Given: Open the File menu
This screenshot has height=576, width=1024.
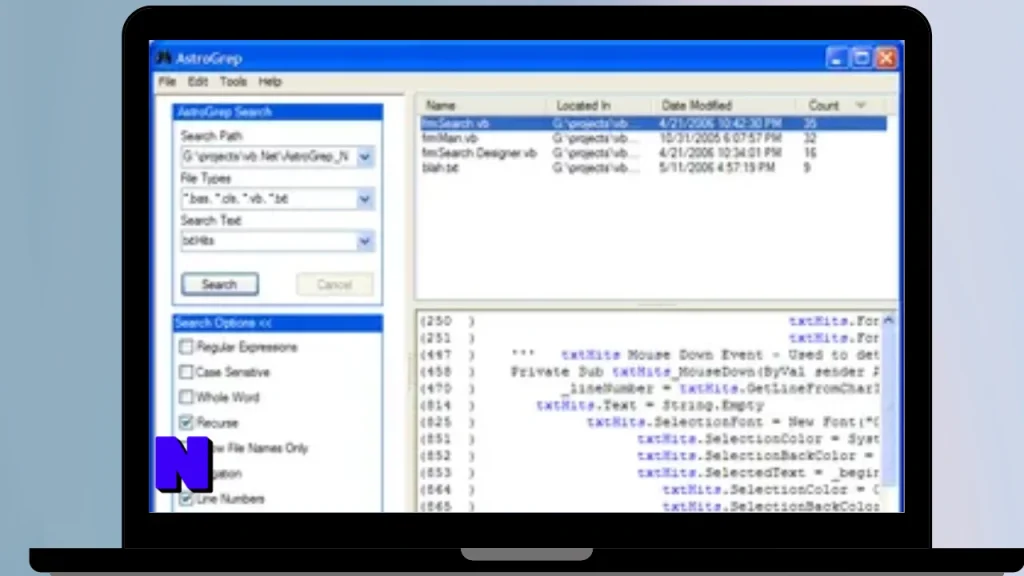Looking at the screenshot, I should (x=167, y=82).
